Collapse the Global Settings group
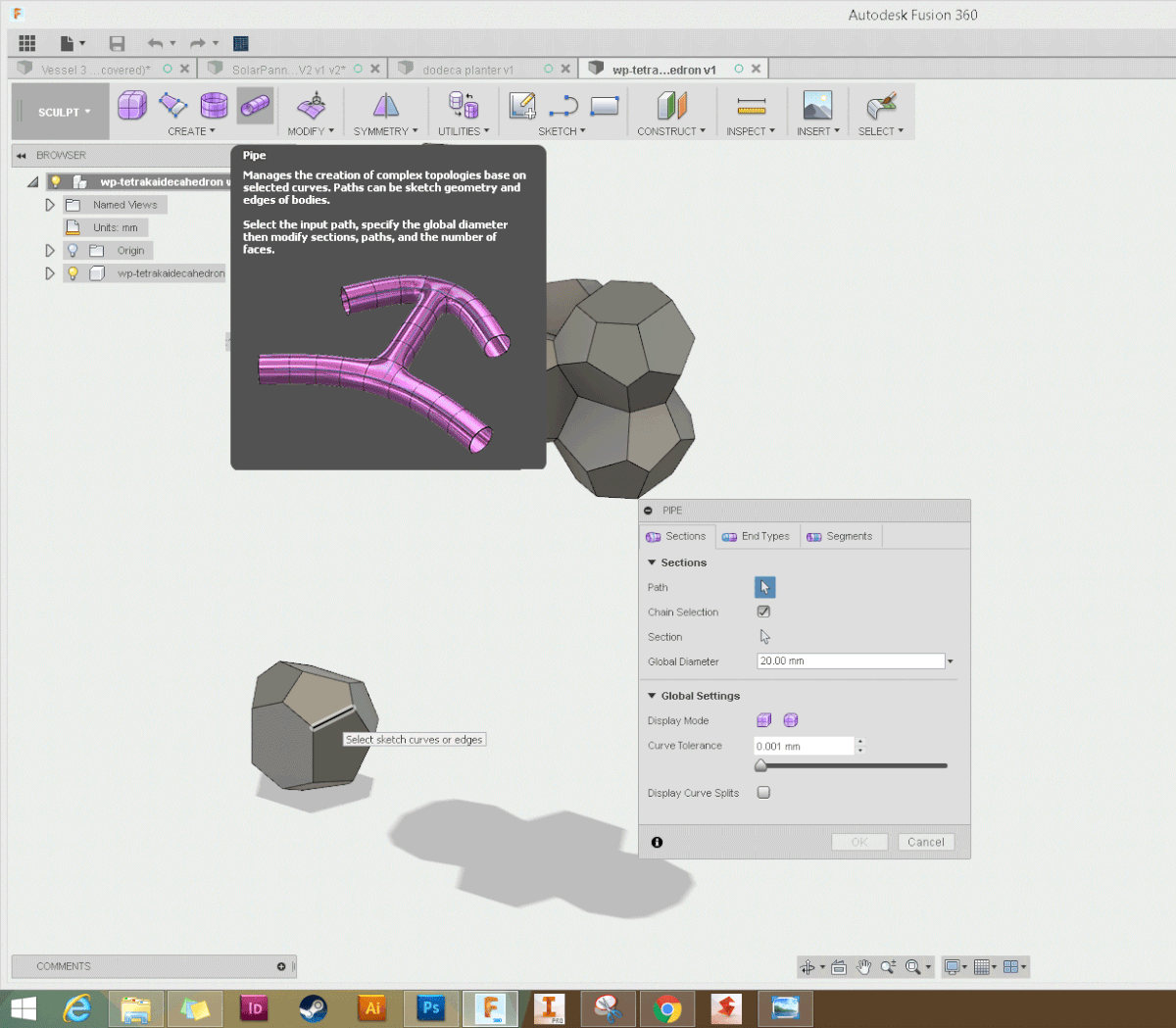This screenshot has height=1028, width=1176. pos(652,696)
